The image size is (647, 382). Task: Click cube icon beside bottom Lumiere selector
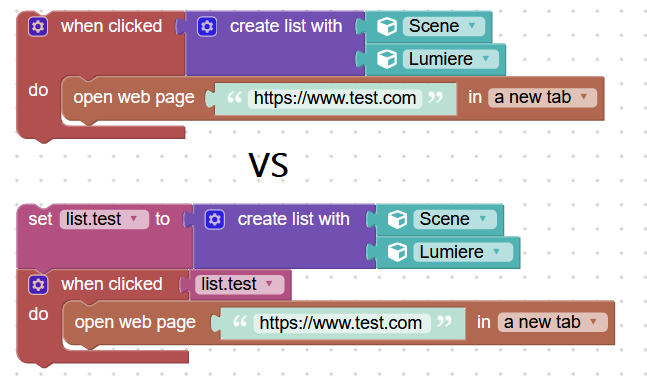tap(397, 252)
